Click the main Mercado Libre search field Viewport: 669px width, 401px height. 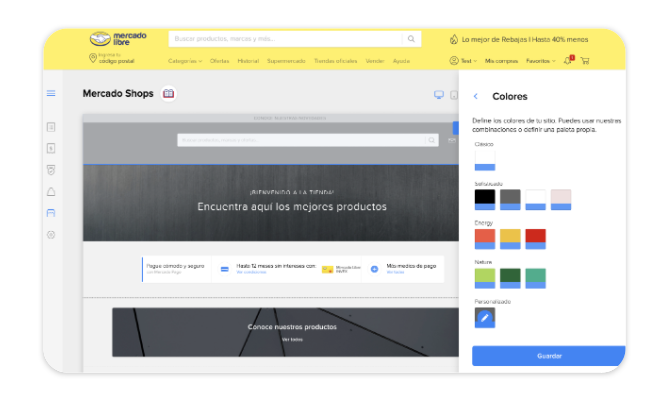pyautogui.click(x=295, y=39)
